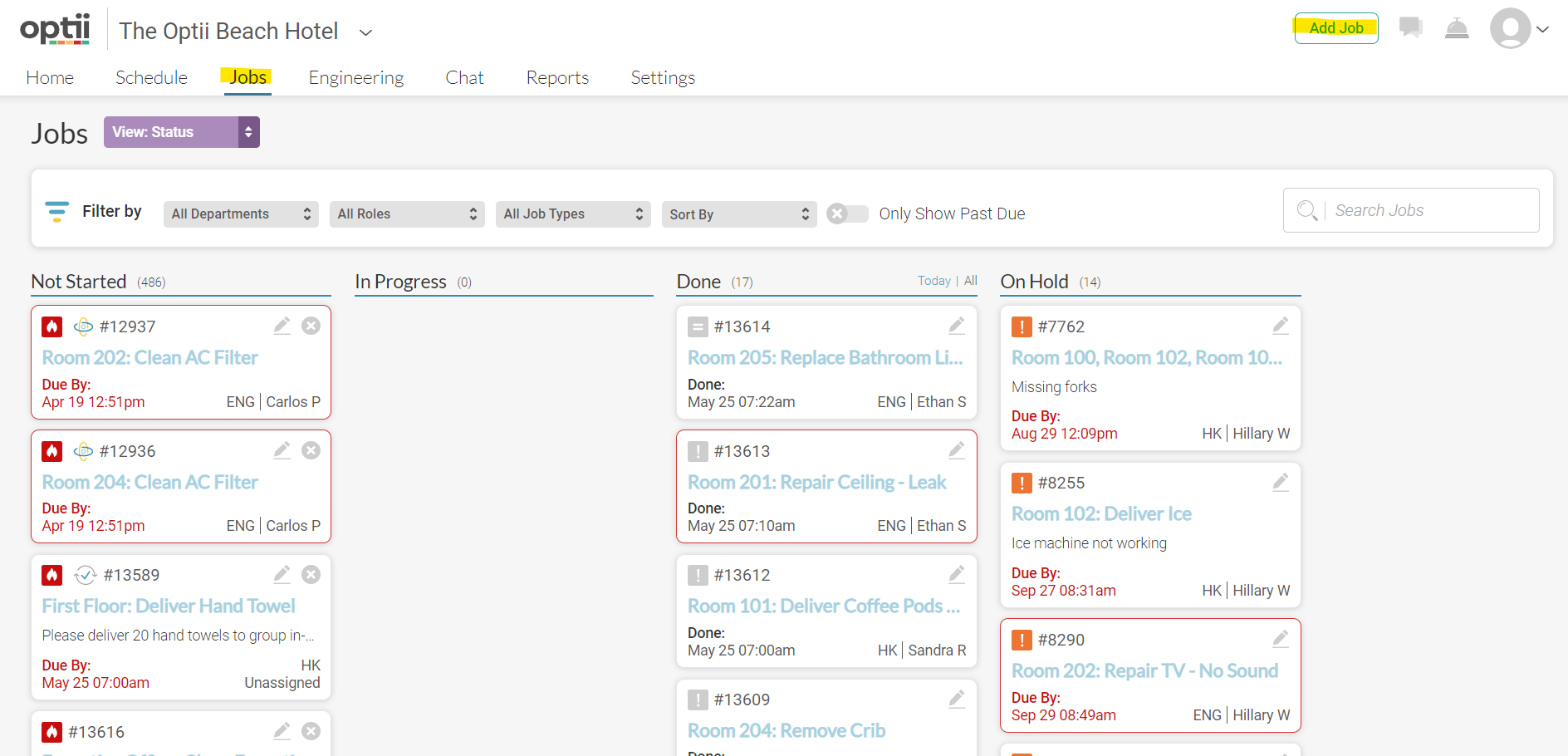Click the Not Started column header
Viewport: 1568px width, 756px height.
(79, 282)
